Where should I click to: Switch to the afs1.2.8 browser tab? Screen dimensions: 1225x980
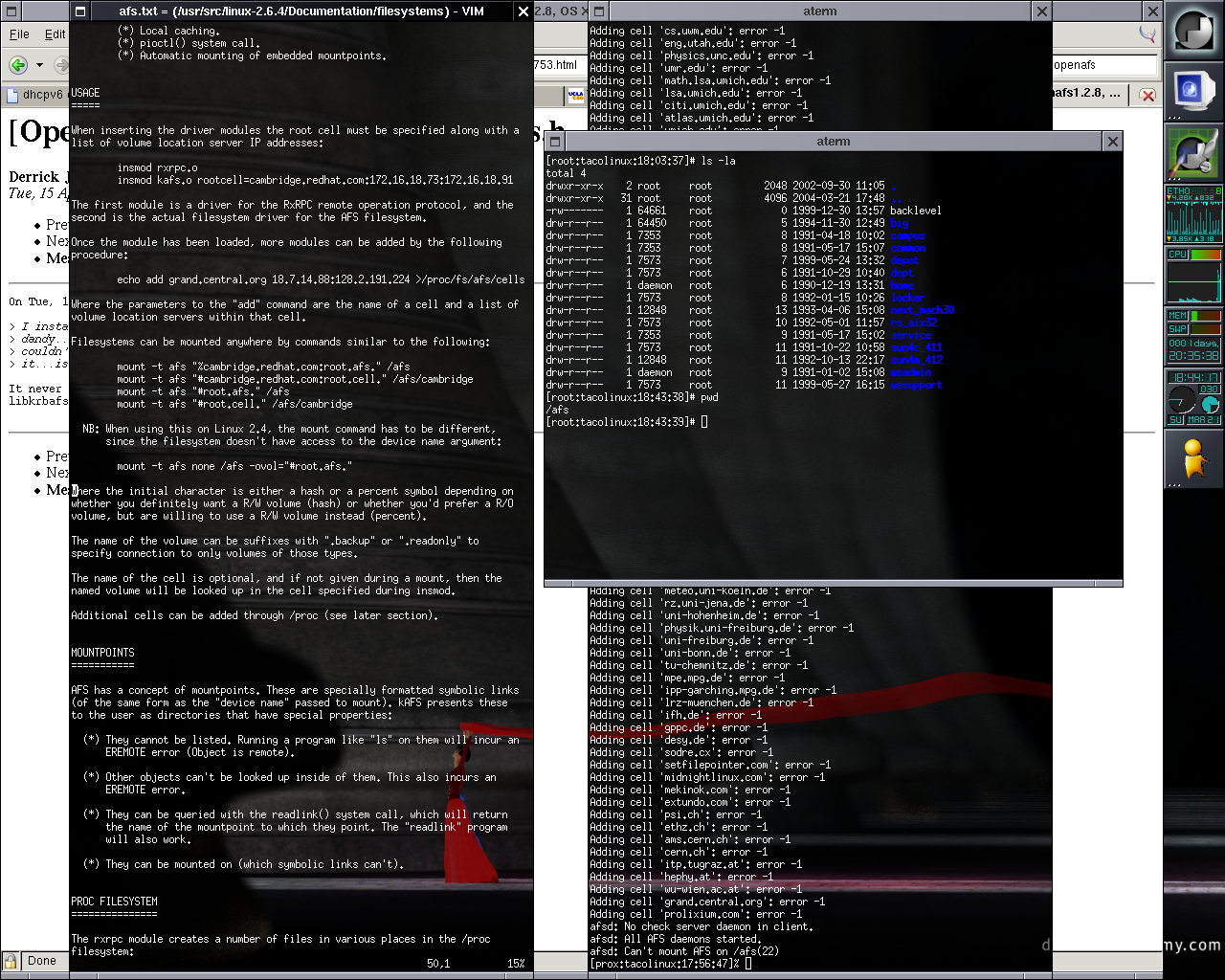point(1090,94)
